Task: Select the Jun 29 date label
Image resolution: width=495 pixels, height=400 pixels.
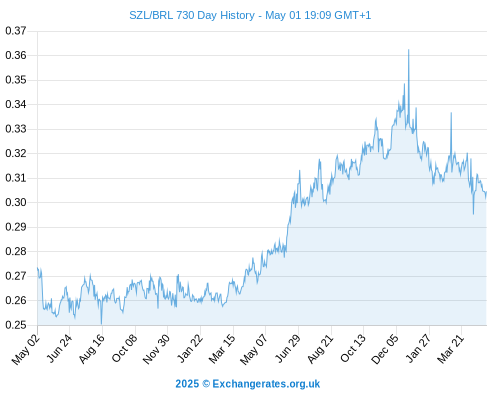Action: point(288,349)
